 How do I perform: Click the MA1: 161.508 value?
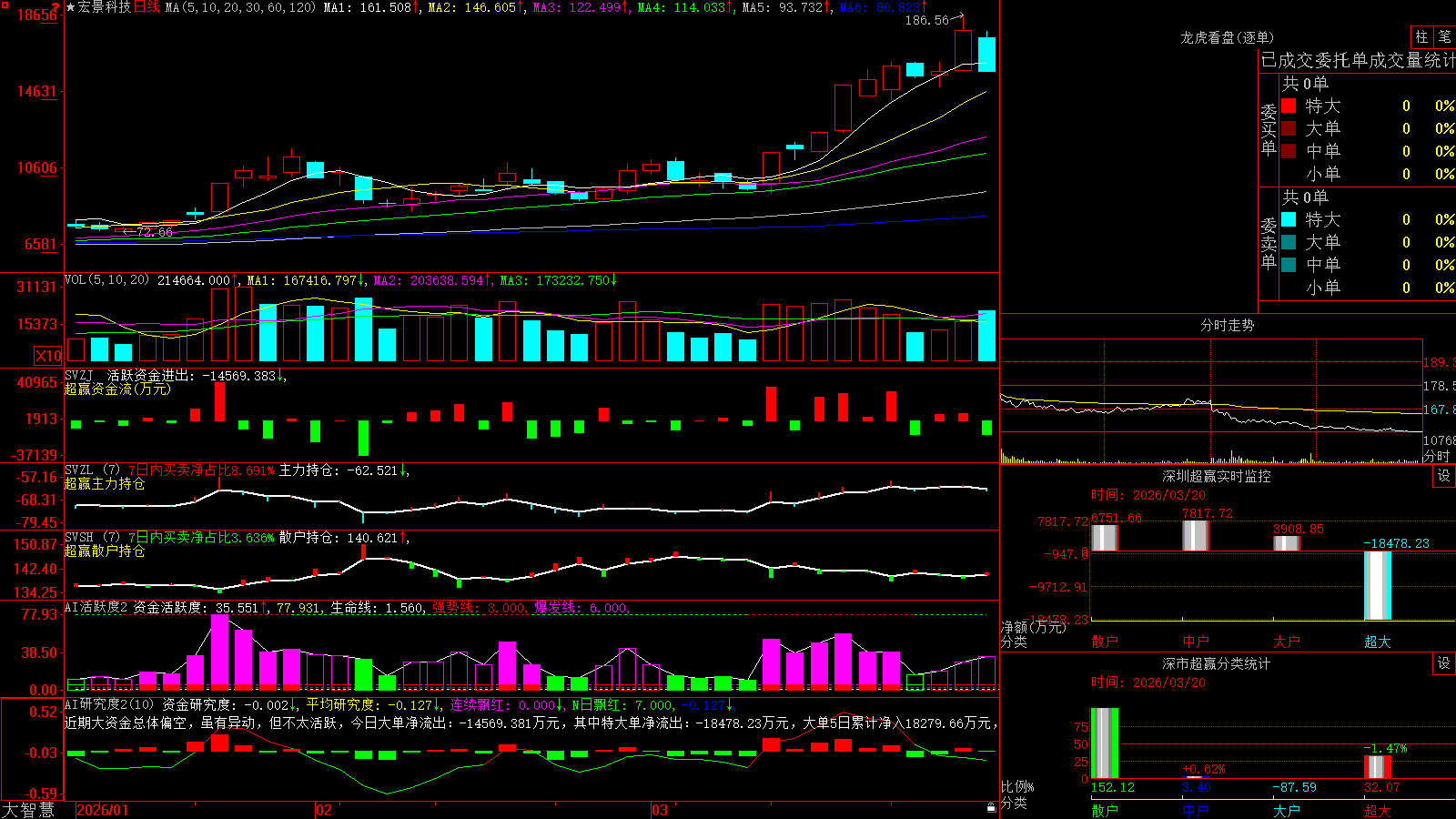point(371,7)
